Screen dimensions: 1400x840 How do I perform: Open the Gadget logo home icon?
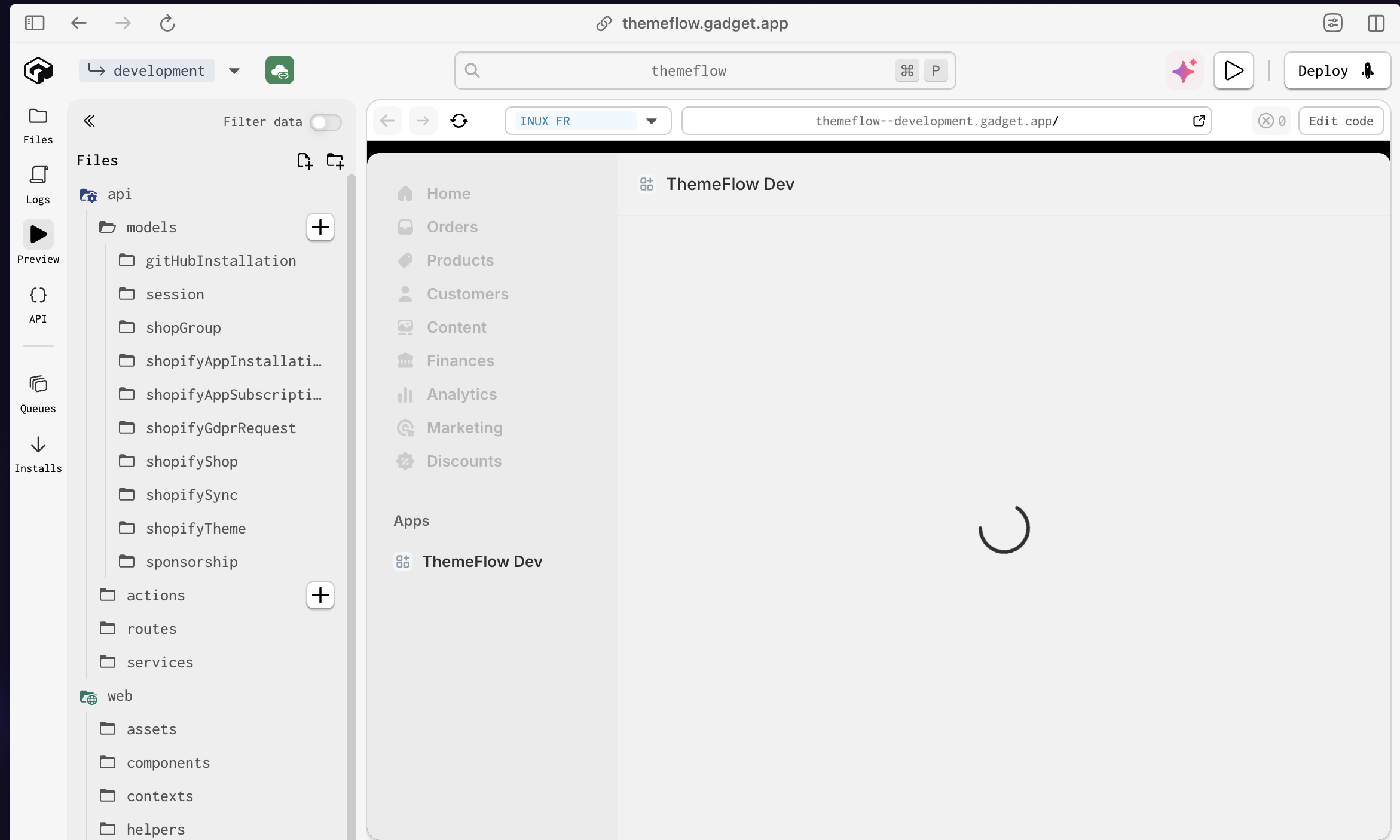pyautogui.click(x=38, y=70)
